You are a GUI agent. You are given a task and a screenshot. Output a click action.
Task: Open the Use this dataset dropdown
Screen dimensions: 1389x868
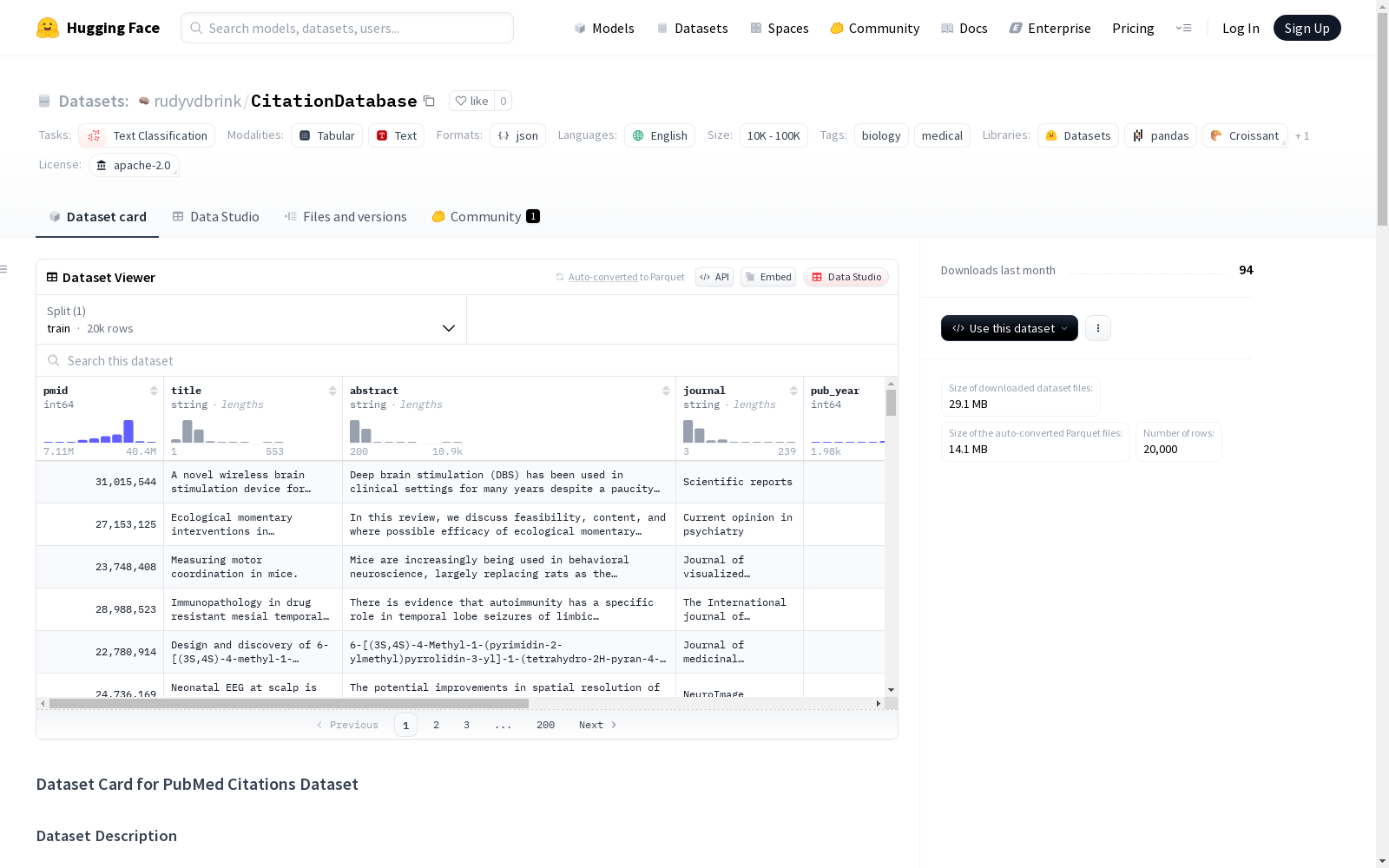[1010, 328]
